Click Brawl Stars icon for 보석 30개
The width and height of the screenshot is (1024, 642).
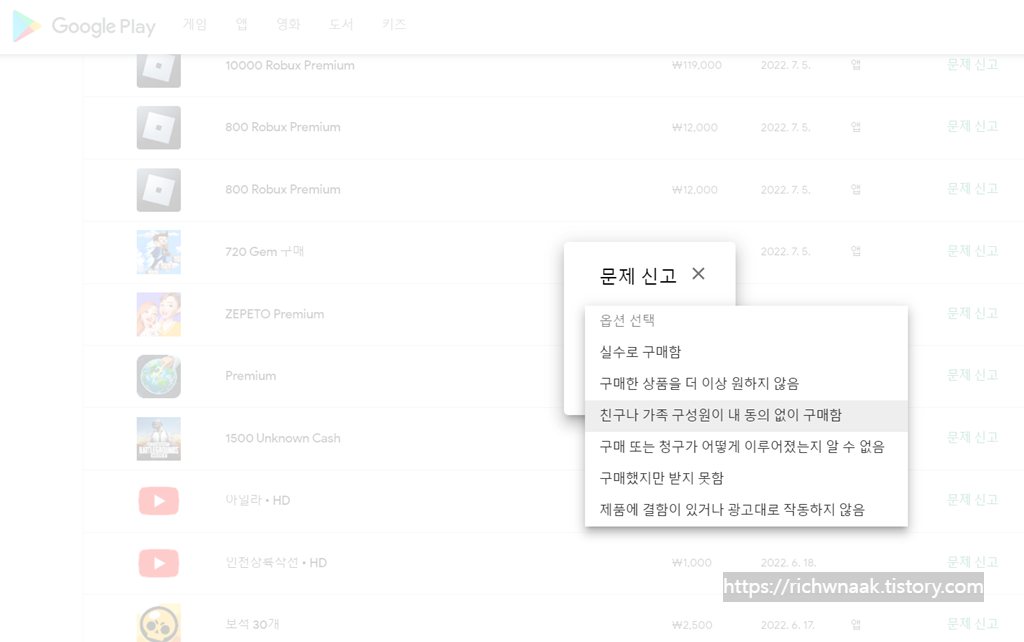159,624
